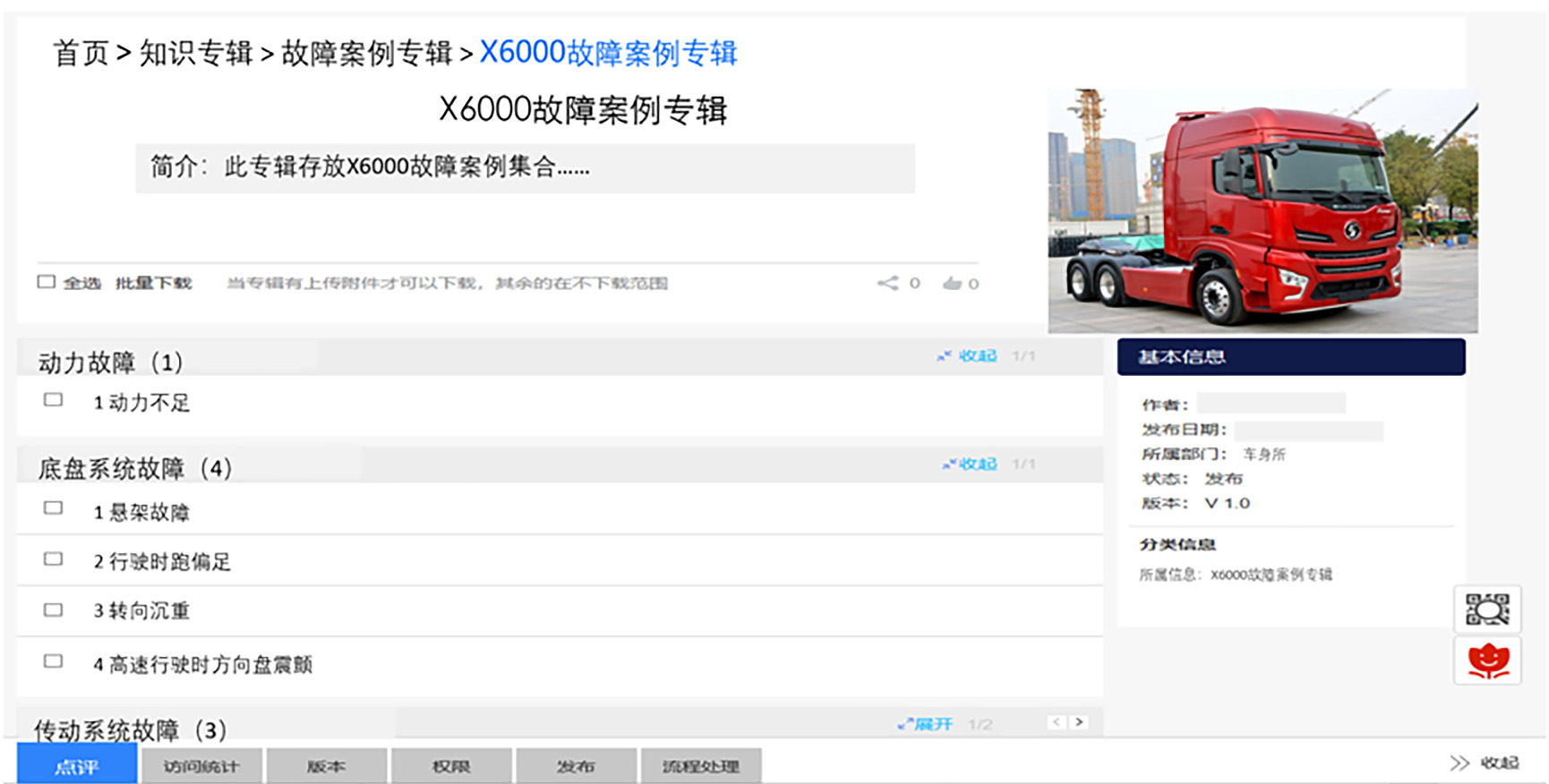Navigate to 知识专辑 breadcrumb link
This screenshot has height=784, width=1549.
pyautogui.click(x=196, y=54)
